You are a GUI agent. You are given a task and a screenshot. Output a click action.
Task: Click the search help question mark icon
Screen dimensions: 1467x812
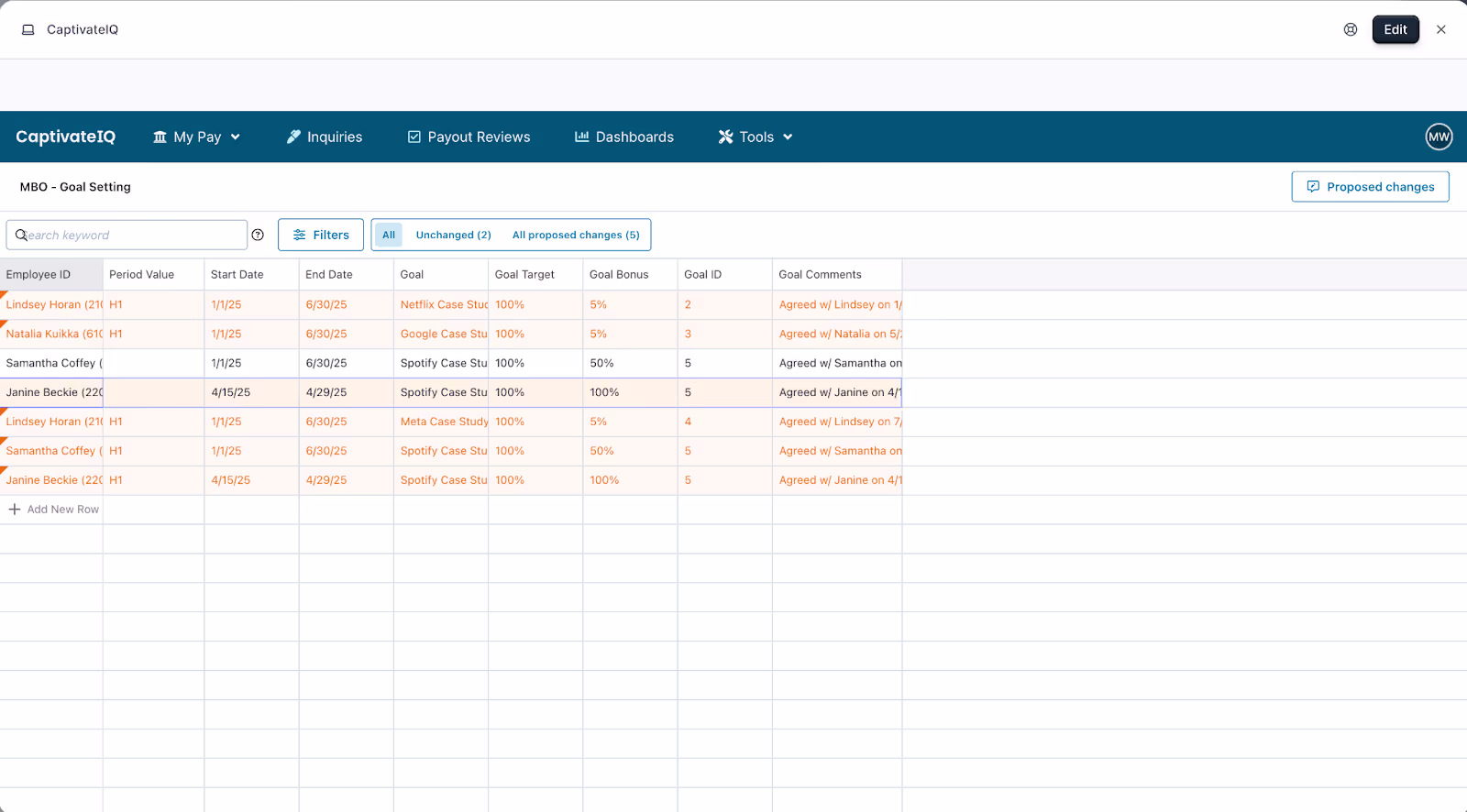click(x=258, y=235)
